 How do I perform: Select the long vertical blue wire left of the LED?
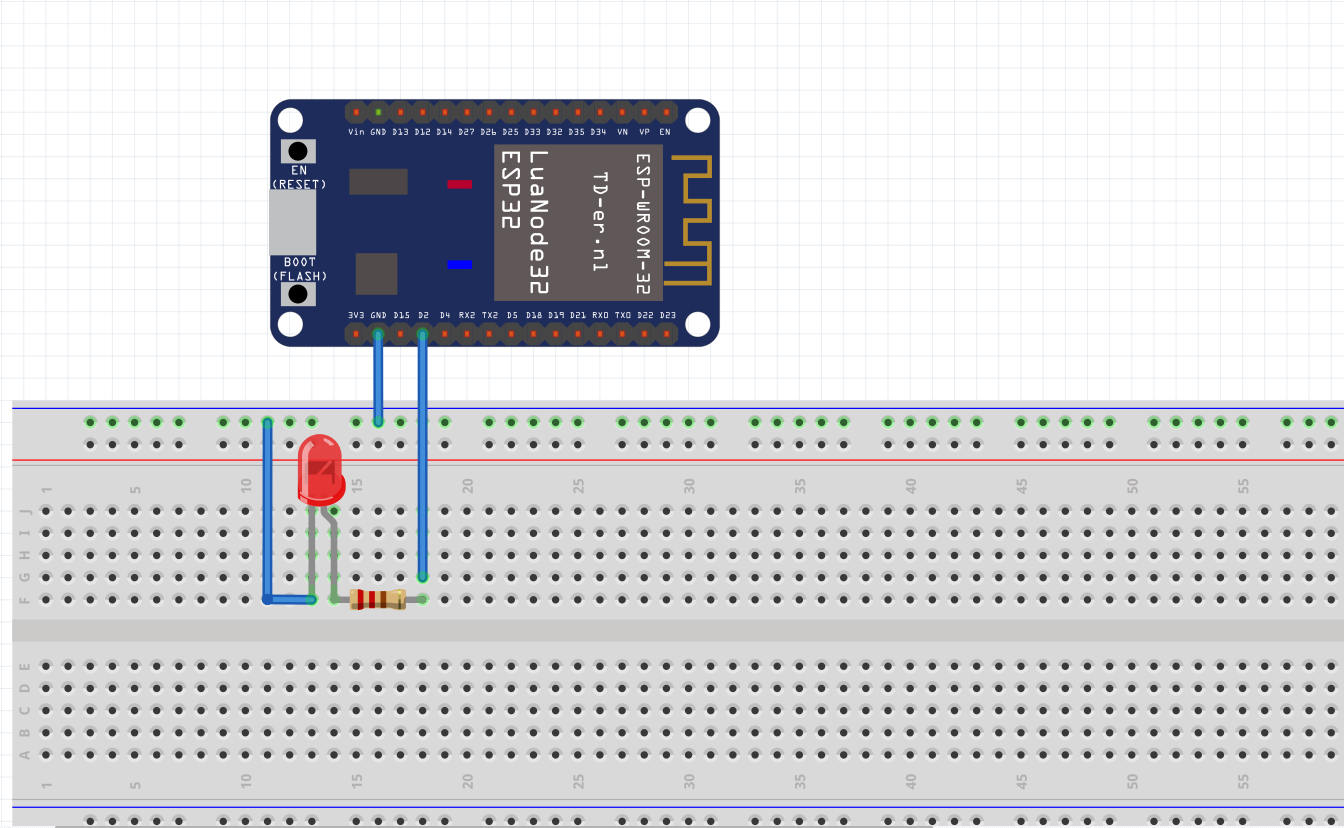point(267,510)
